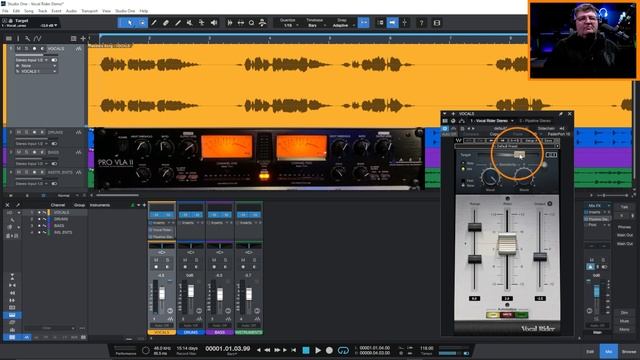
Task: Click the Vocal Rider Write automation button
Action: (507, 315)
